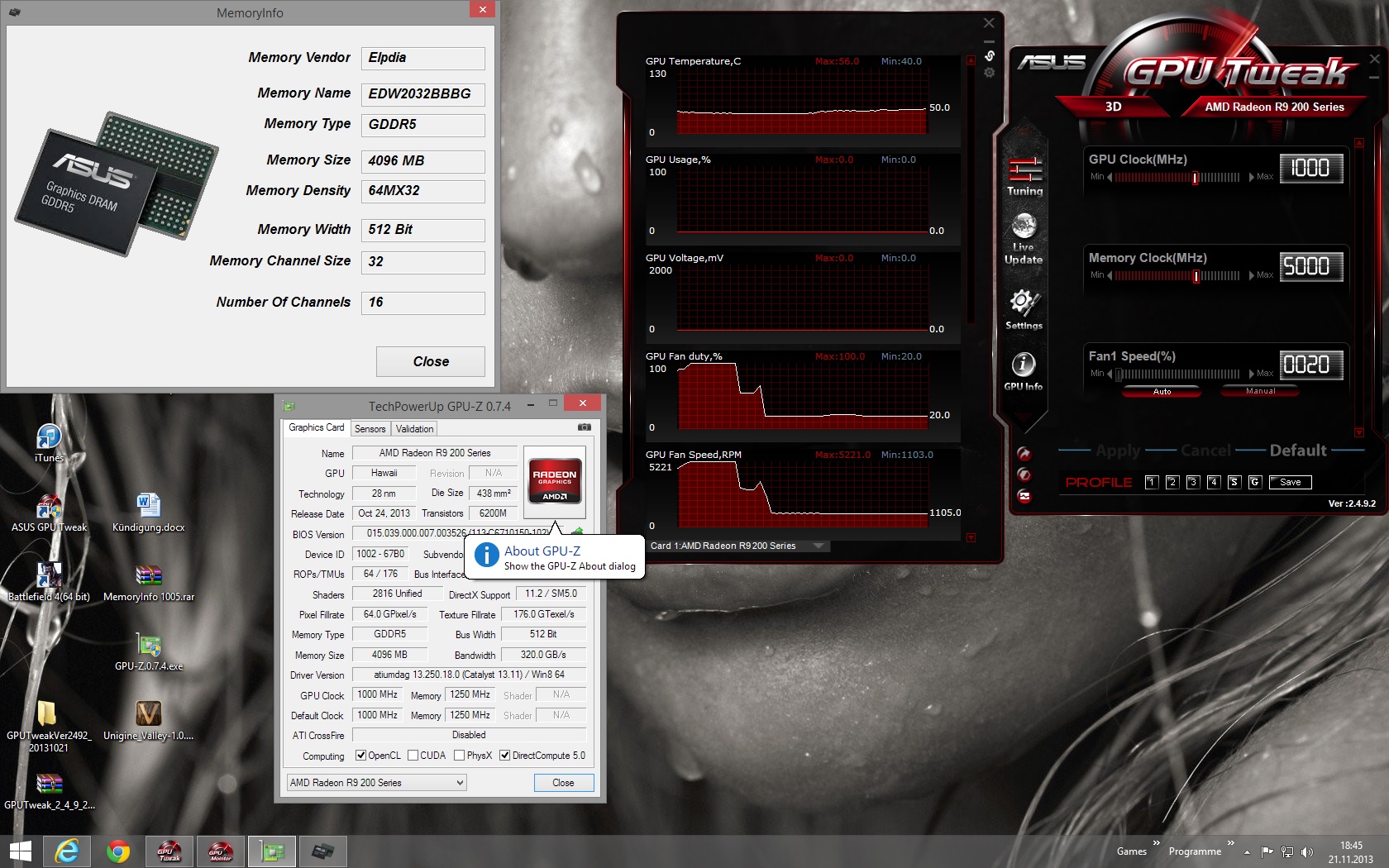1389x868 pixels.
Task: Switch to the Graphics Card tab in GPU-Z
Action: tap(316, 427)
